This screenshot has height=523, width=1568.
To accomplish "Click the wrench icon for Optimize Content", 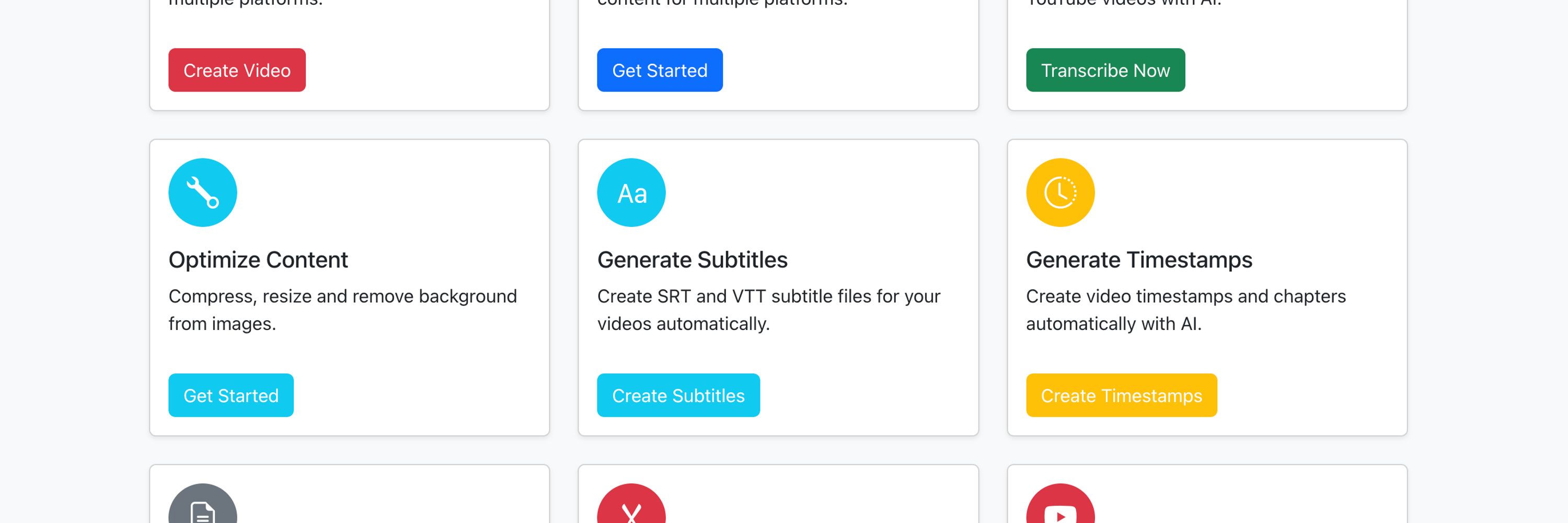I will pos(203,192).
